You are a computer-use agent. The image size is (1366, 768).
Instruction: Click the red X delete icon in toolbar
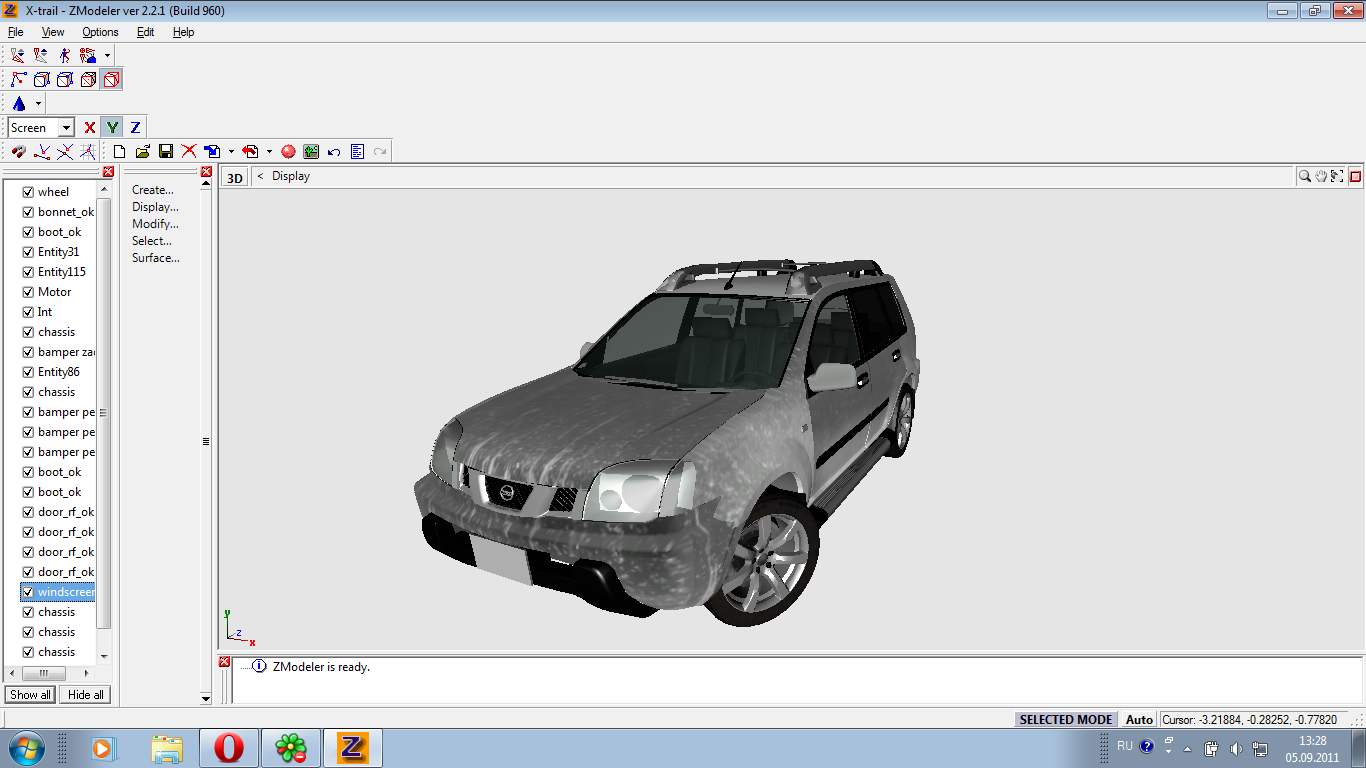coord(189,152)
